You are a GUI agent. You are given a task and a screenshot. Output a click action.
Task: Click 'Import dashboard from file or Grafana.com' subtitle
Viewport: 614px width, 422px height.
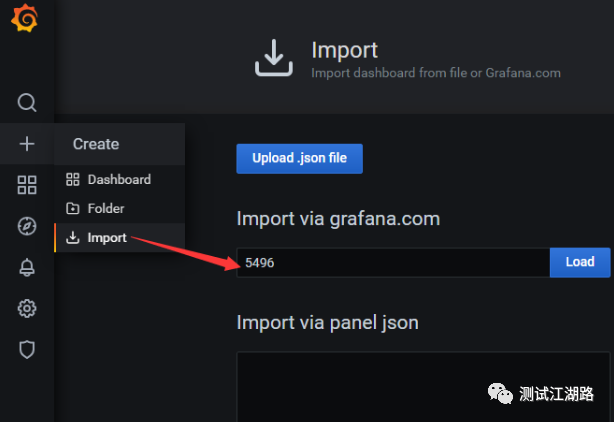click(436, 73)
